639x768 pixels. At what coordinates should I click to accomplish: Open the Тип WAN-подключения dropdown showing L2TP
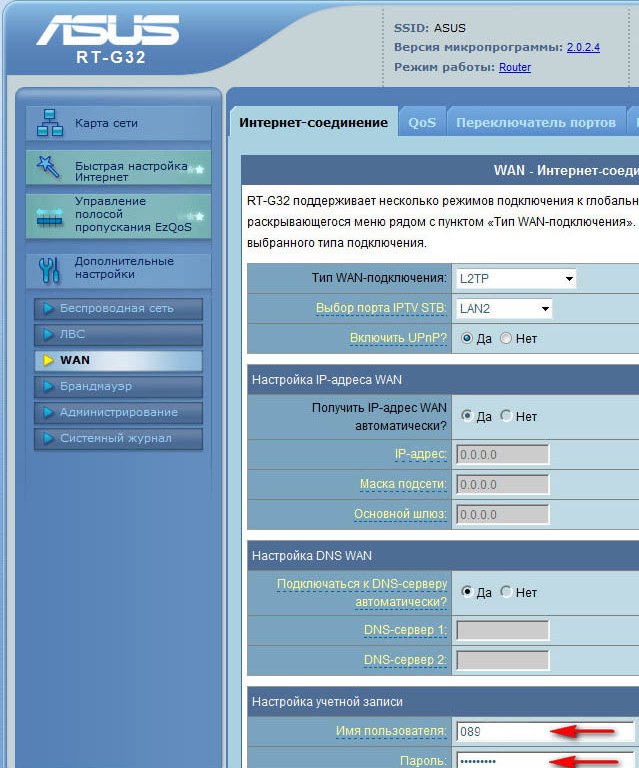[516, 279]
